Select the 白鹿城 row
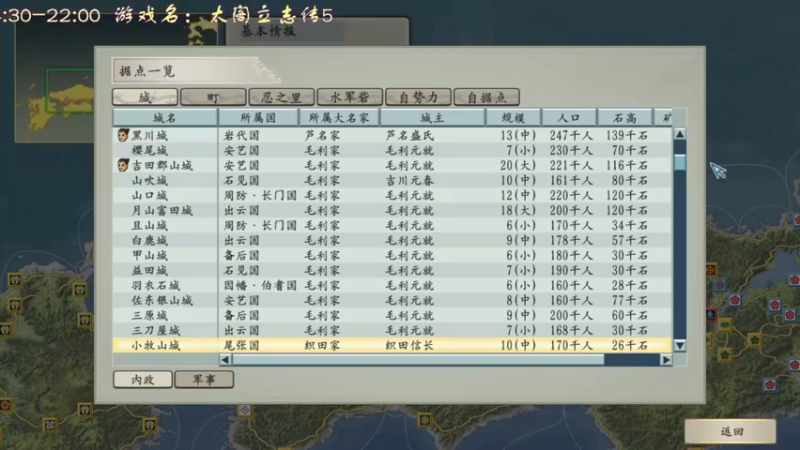 (x=392, y=240)
